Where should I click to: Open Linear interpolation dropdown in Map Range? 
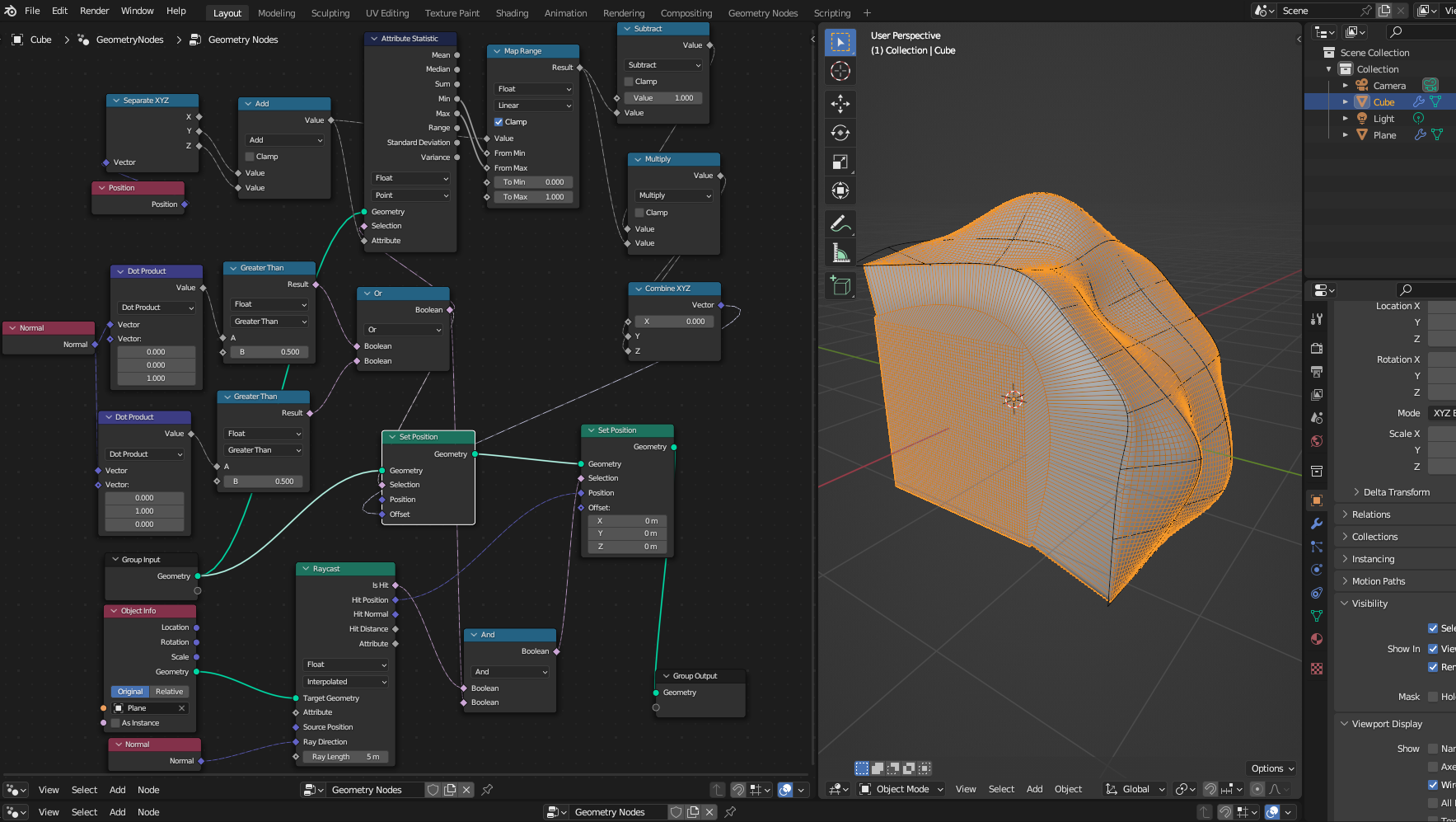pyautogui.click(x=534, y=106)
